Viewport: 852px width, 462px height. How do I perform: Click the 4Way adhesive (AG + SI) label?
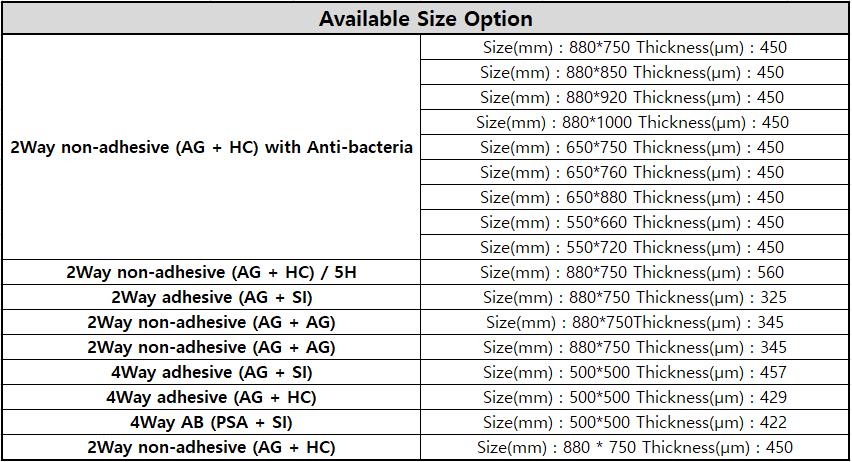click(x=211, y=372)
